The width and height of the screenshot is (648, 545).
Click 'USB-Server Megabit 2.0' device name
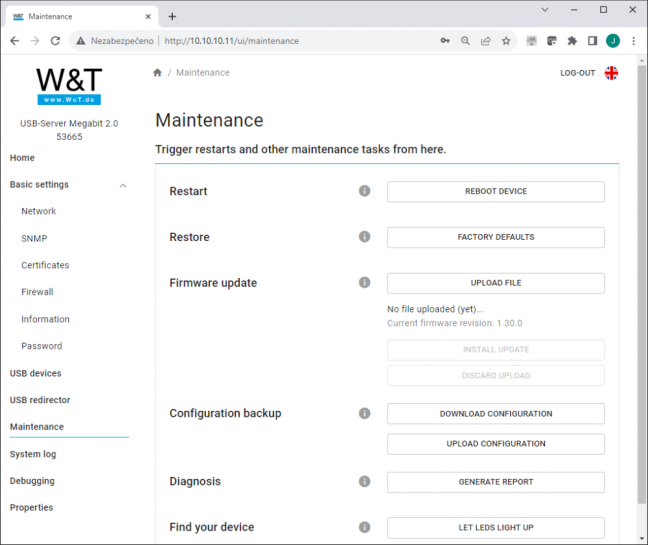69,124
